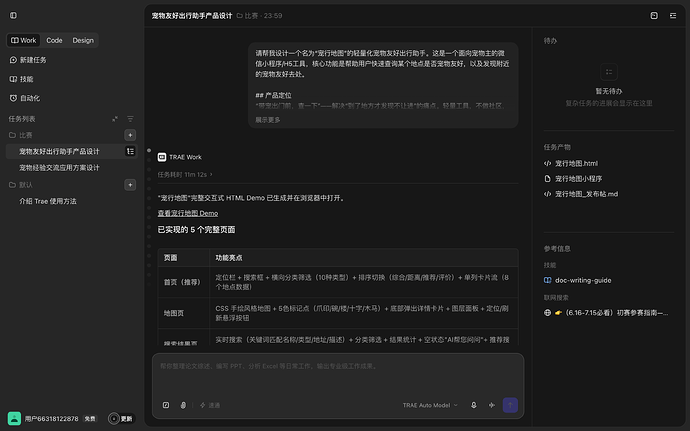Click the book icon beside doc-writing-guide
Image resolution: width=690 pixels, height=431 pixels.
[x=547, y=280]
